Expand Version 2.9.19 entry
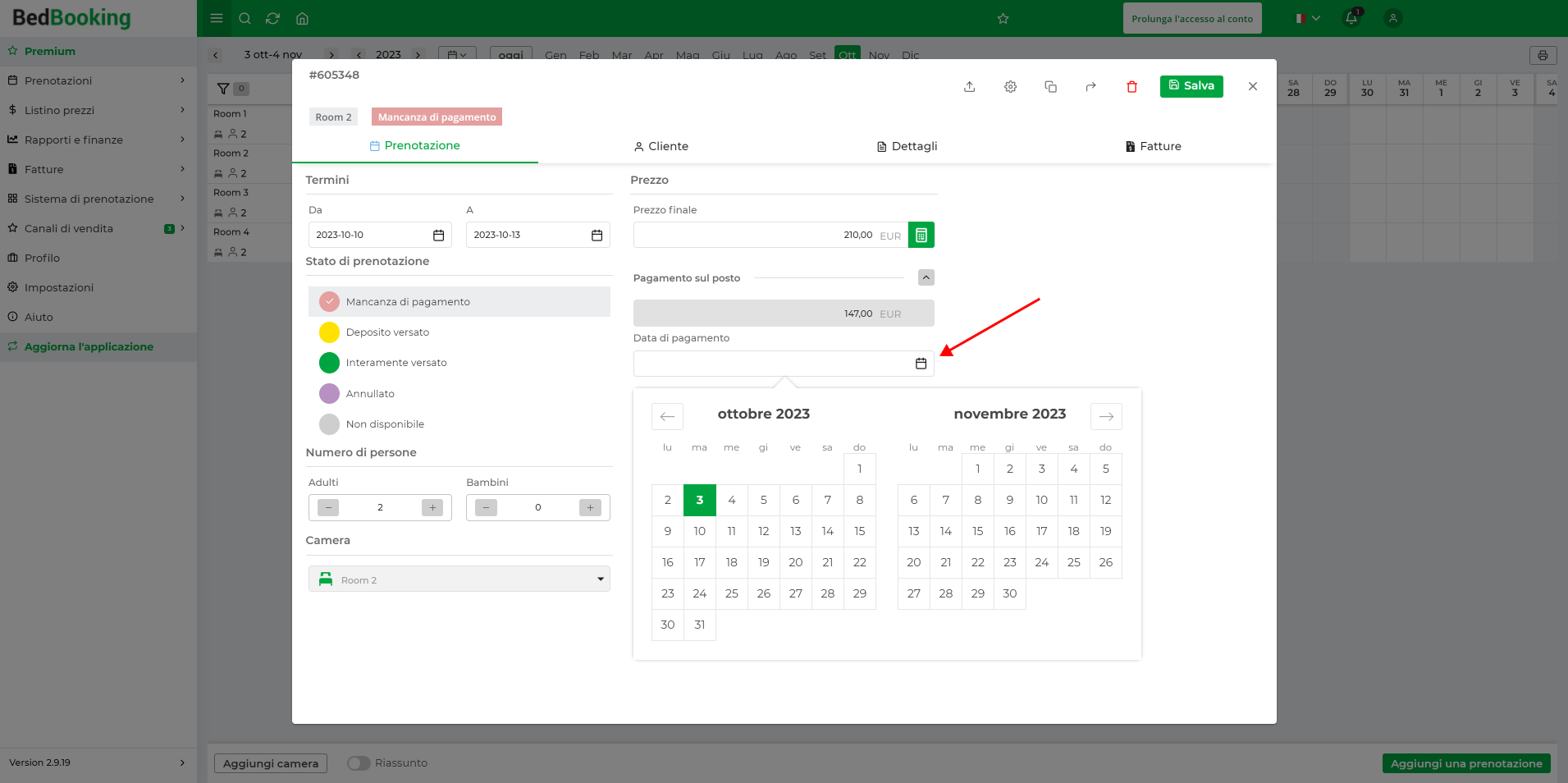 pos(98,762)
